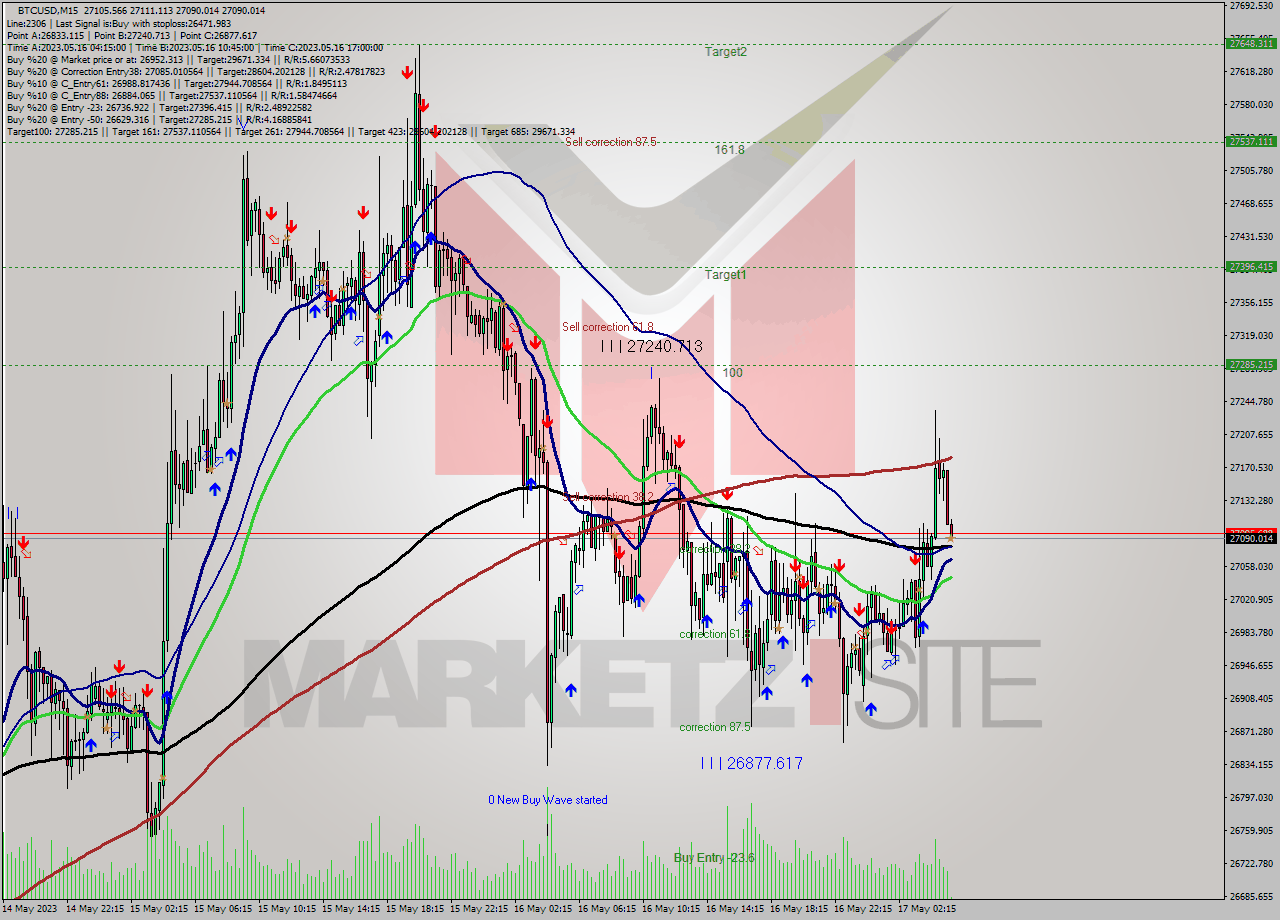Viewport: 1280px width, 920px height.
Task: Click the green 27648.311 price tag
Action: (x=1250, y=43)
